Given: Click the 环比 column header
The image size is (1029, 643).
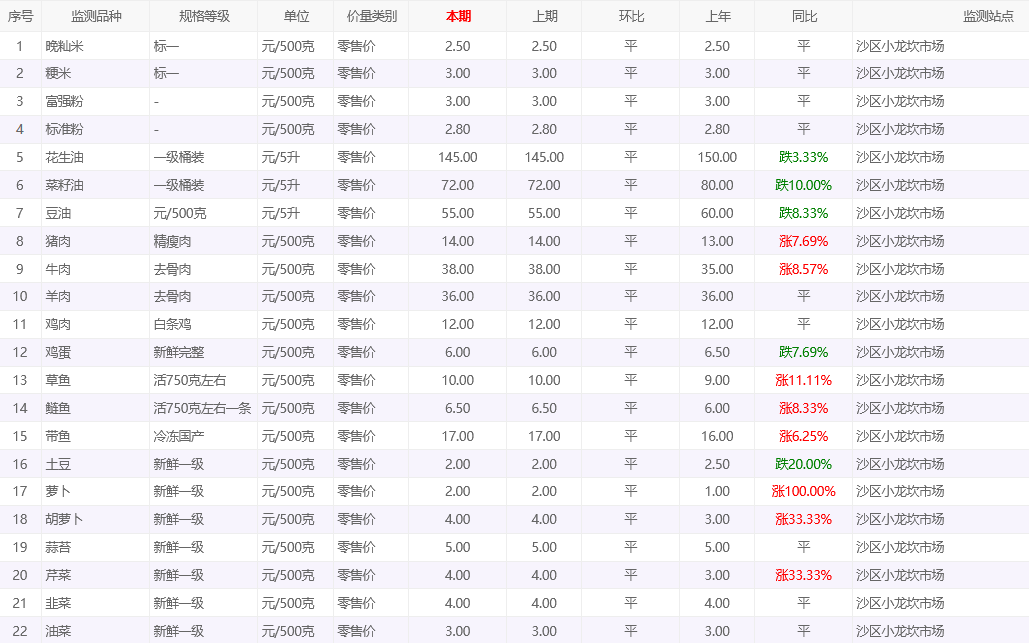Looking at the screenshot, I should tap(630, 16).
